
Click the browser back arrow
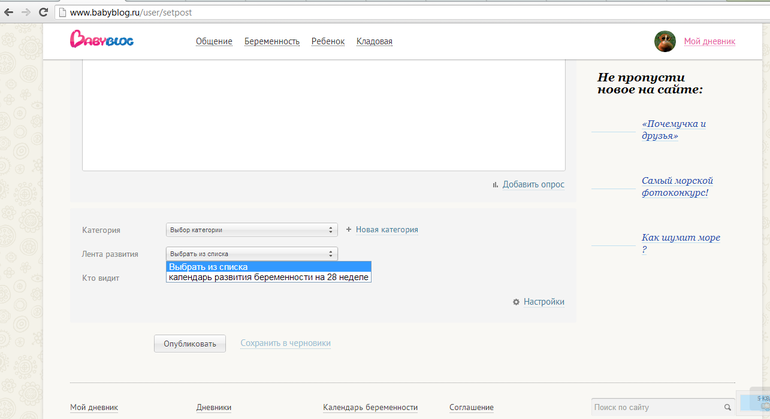[10, 12]
